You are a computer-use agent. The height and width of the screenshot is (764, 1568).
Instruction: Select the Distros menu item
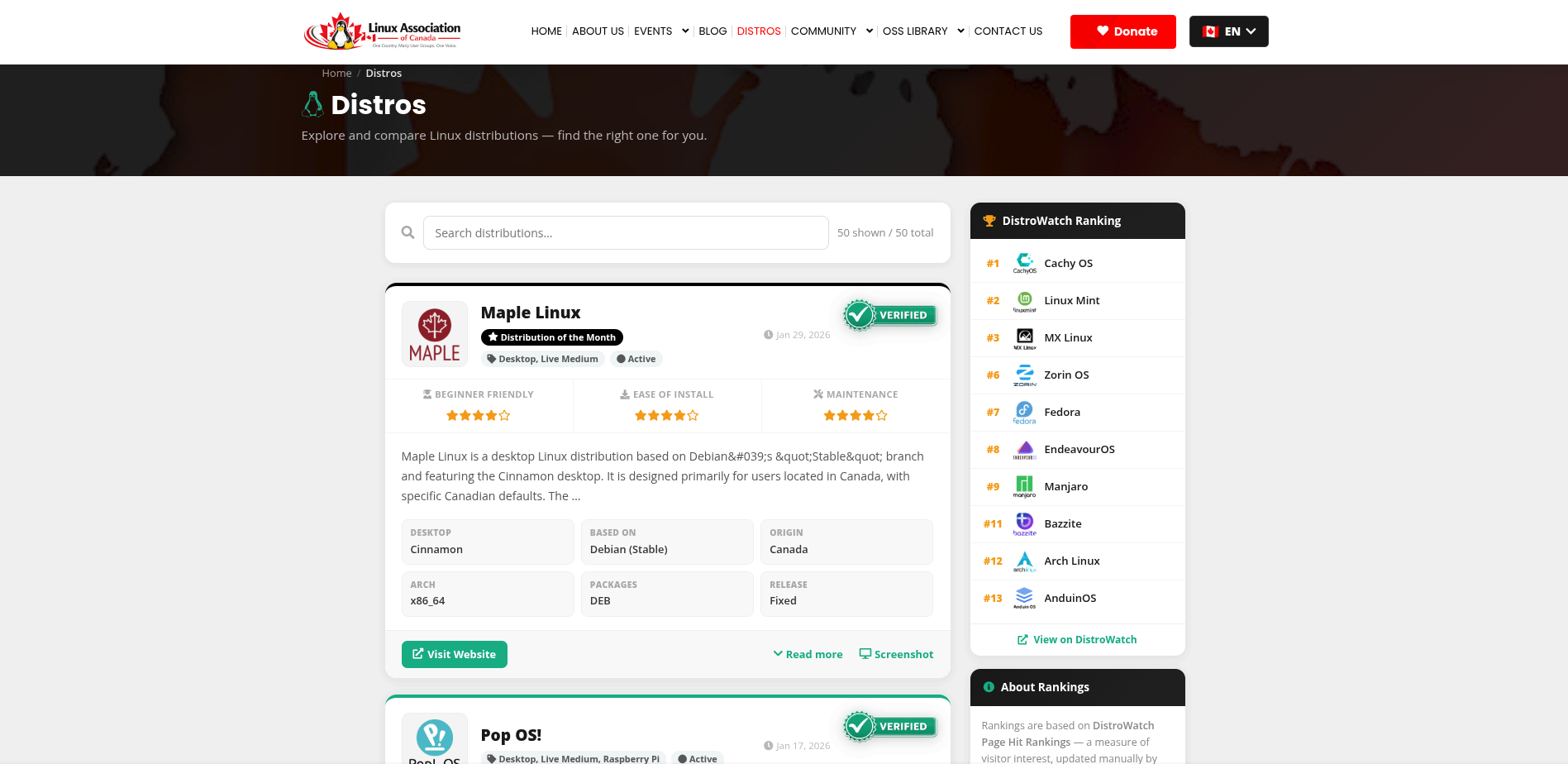click(759, 31)
